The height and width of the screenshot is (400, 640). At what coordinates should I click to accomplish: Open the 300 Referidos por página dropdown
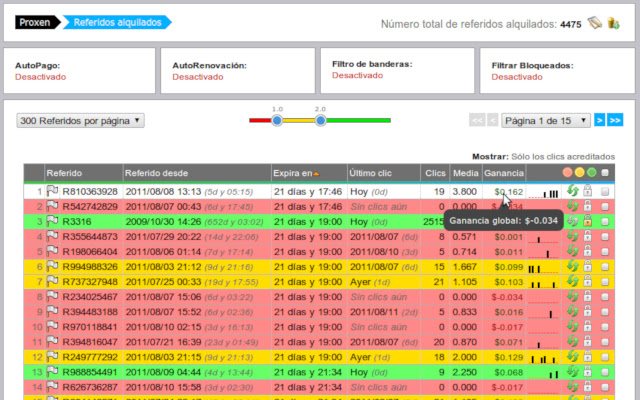[x=81, y=120]
